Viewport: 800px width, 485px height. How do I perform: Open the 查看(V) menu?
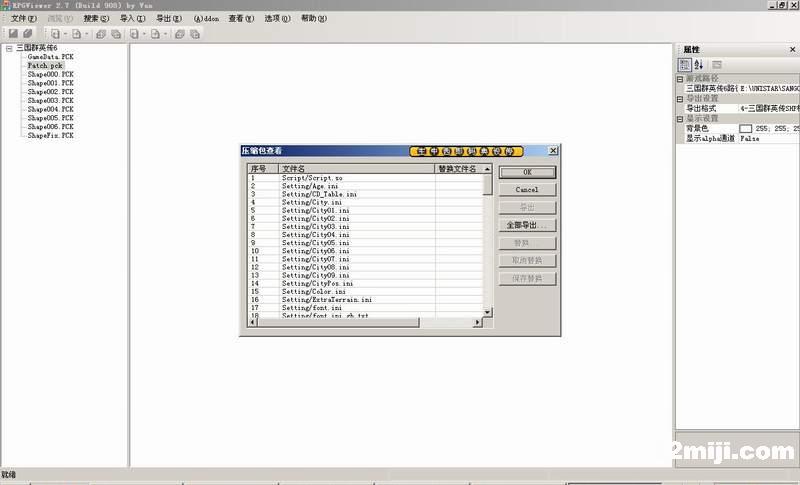(241, 18)
